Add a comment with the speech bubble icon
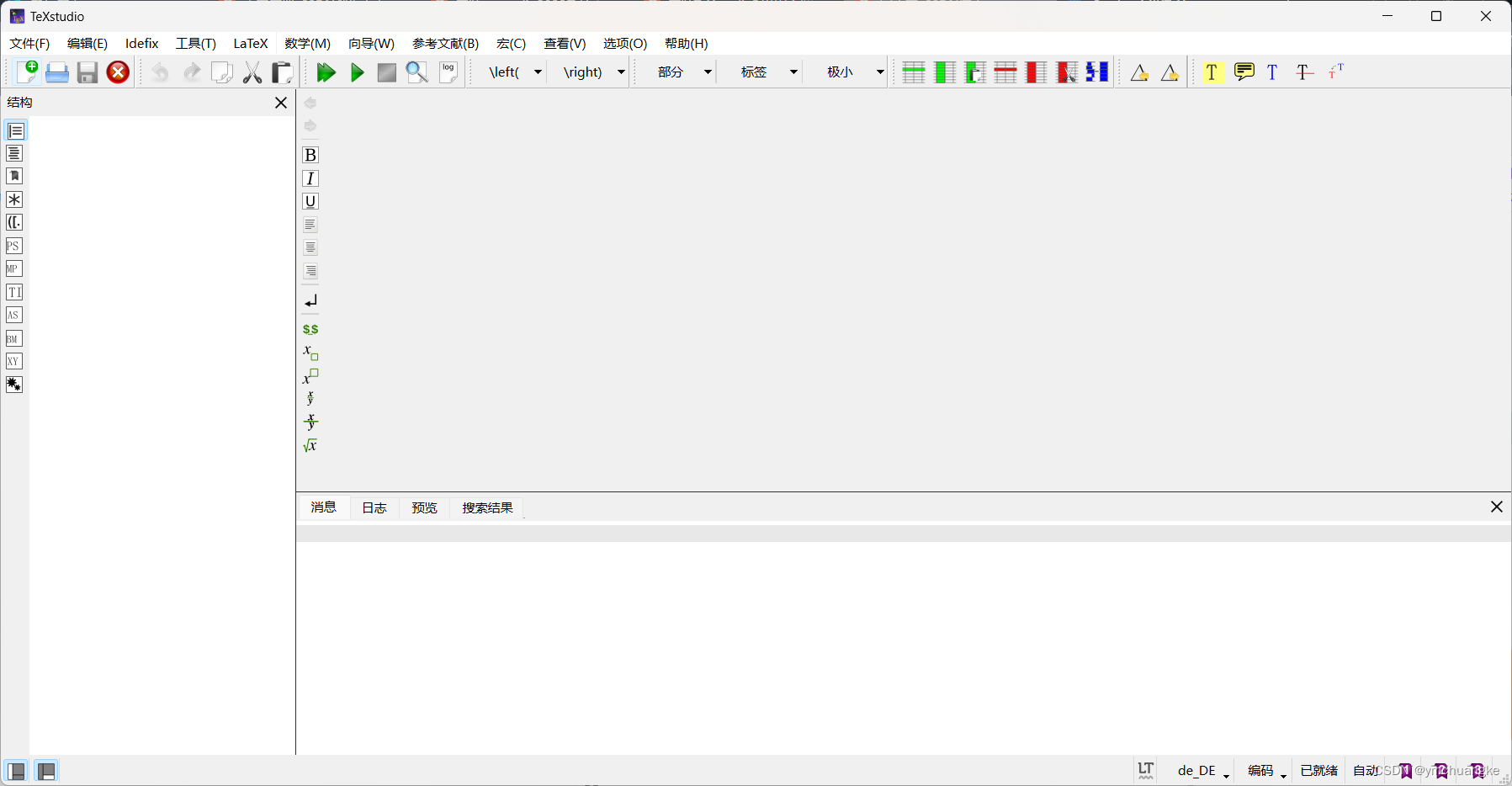The height and width of the screenshot is (786, 1512). [1244, 72]
